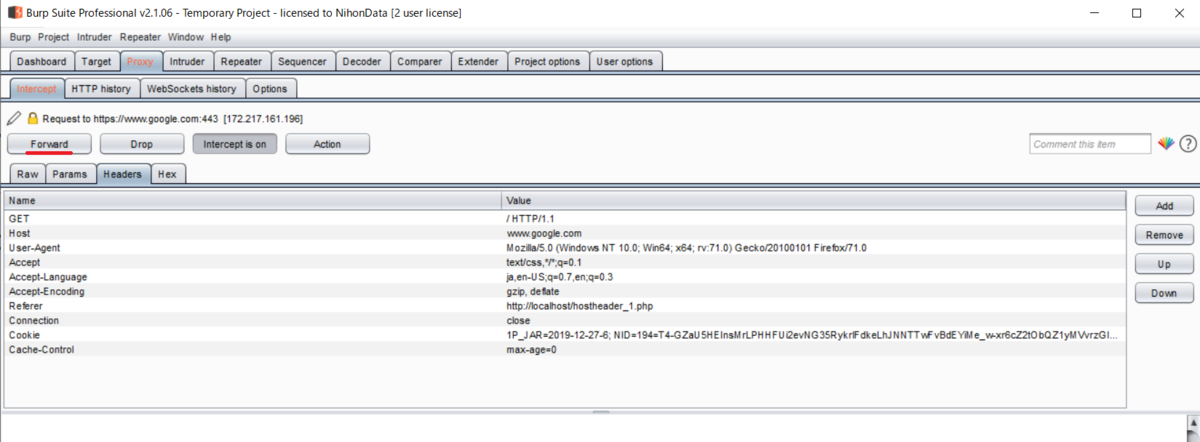Open the Decoder tab
1200x442 pixels.
tap(362, 61)
